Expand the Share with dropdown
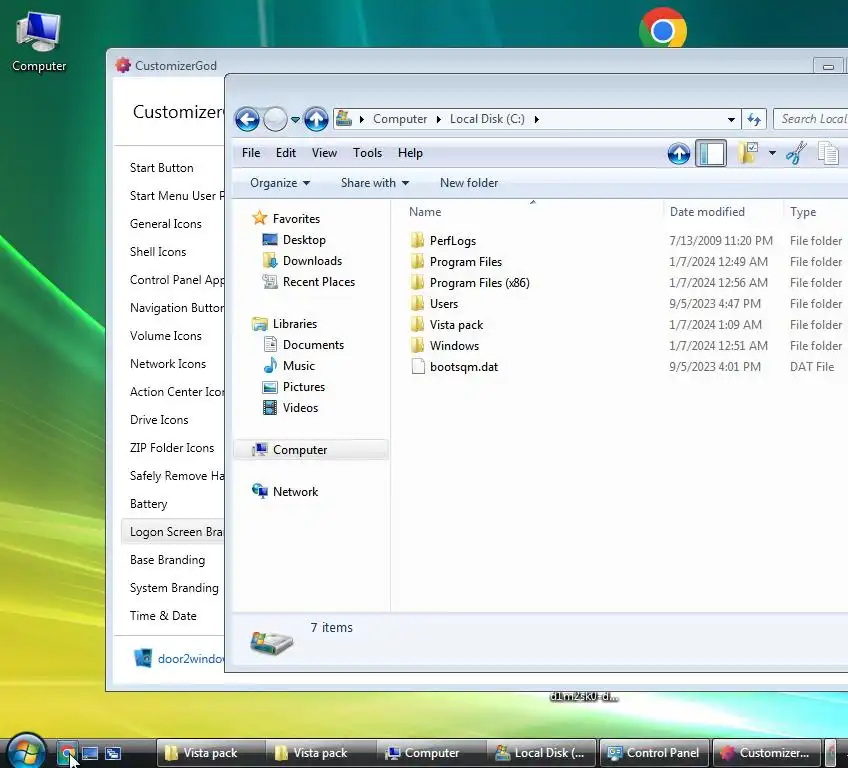 tap(374, 183)
